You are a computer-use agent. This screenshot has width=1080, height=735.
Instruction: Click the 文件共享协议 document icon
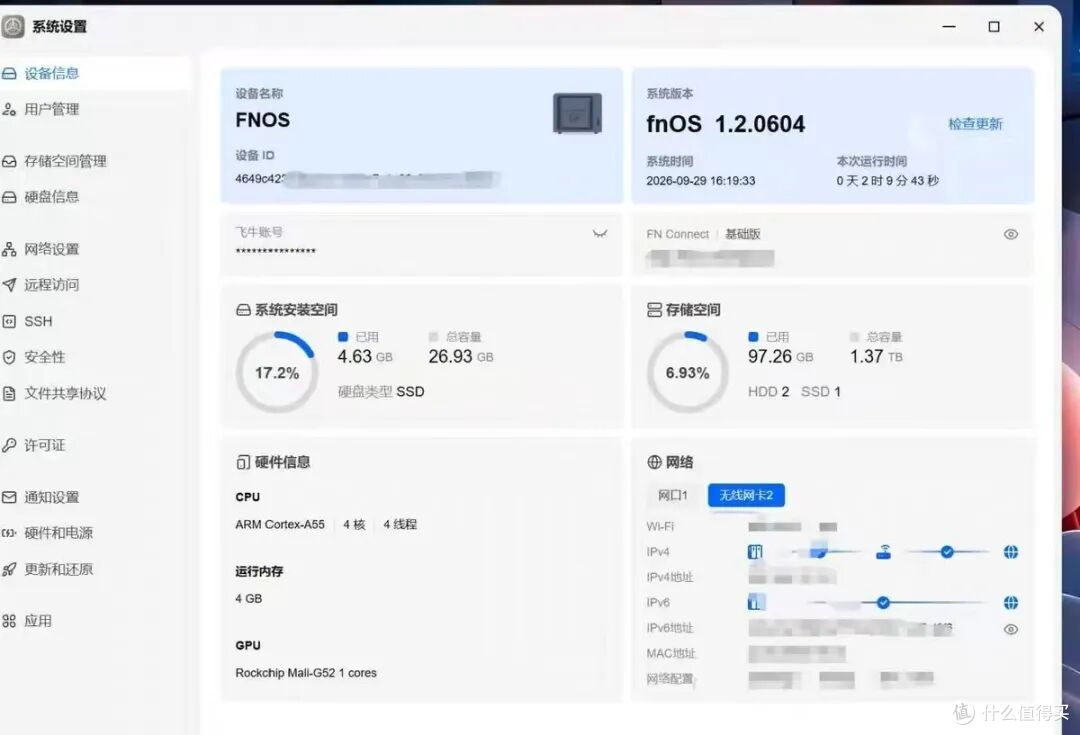(9, 393)
